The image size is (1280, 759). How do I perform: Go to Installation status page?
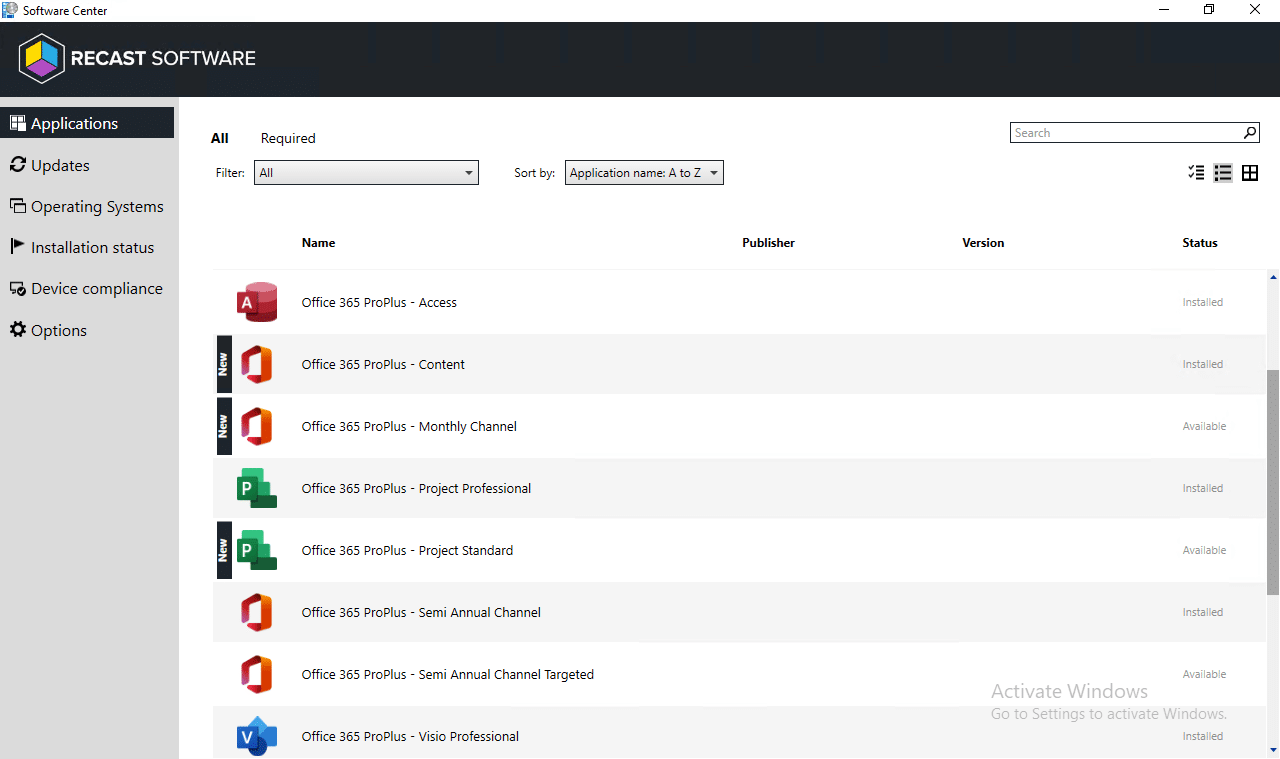[92, 247]
